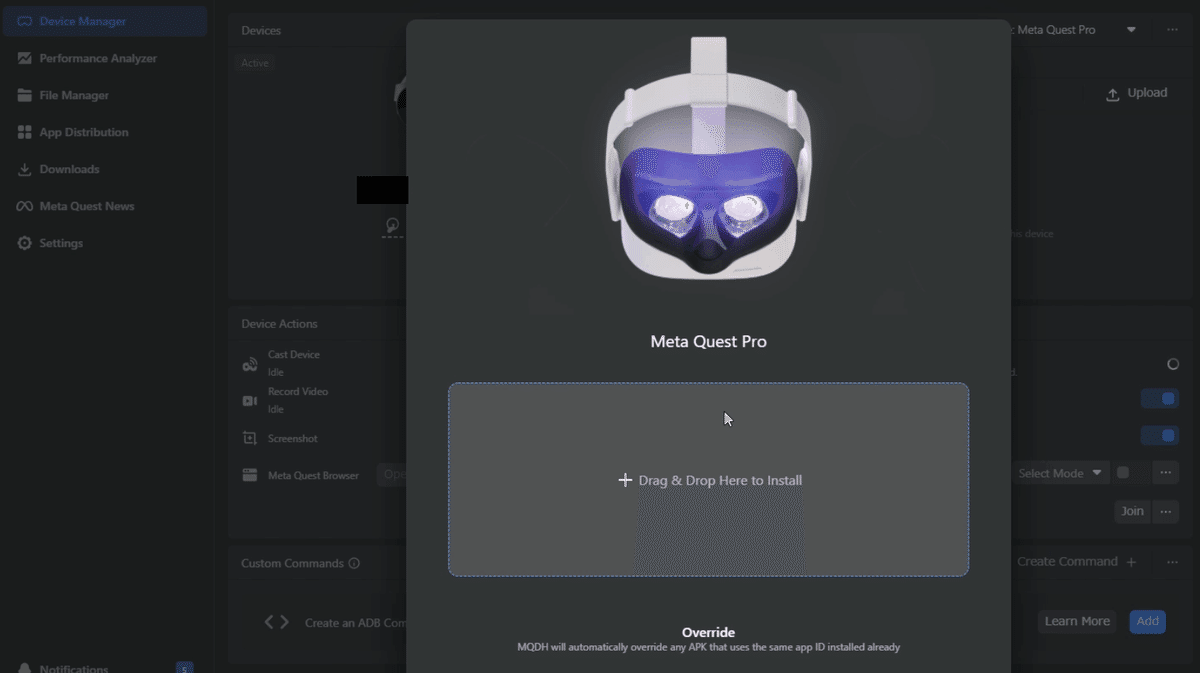Click the Meta Quest Browser URL field
The width and height of the screenshot is (1200, 673).
pos(392,475)
